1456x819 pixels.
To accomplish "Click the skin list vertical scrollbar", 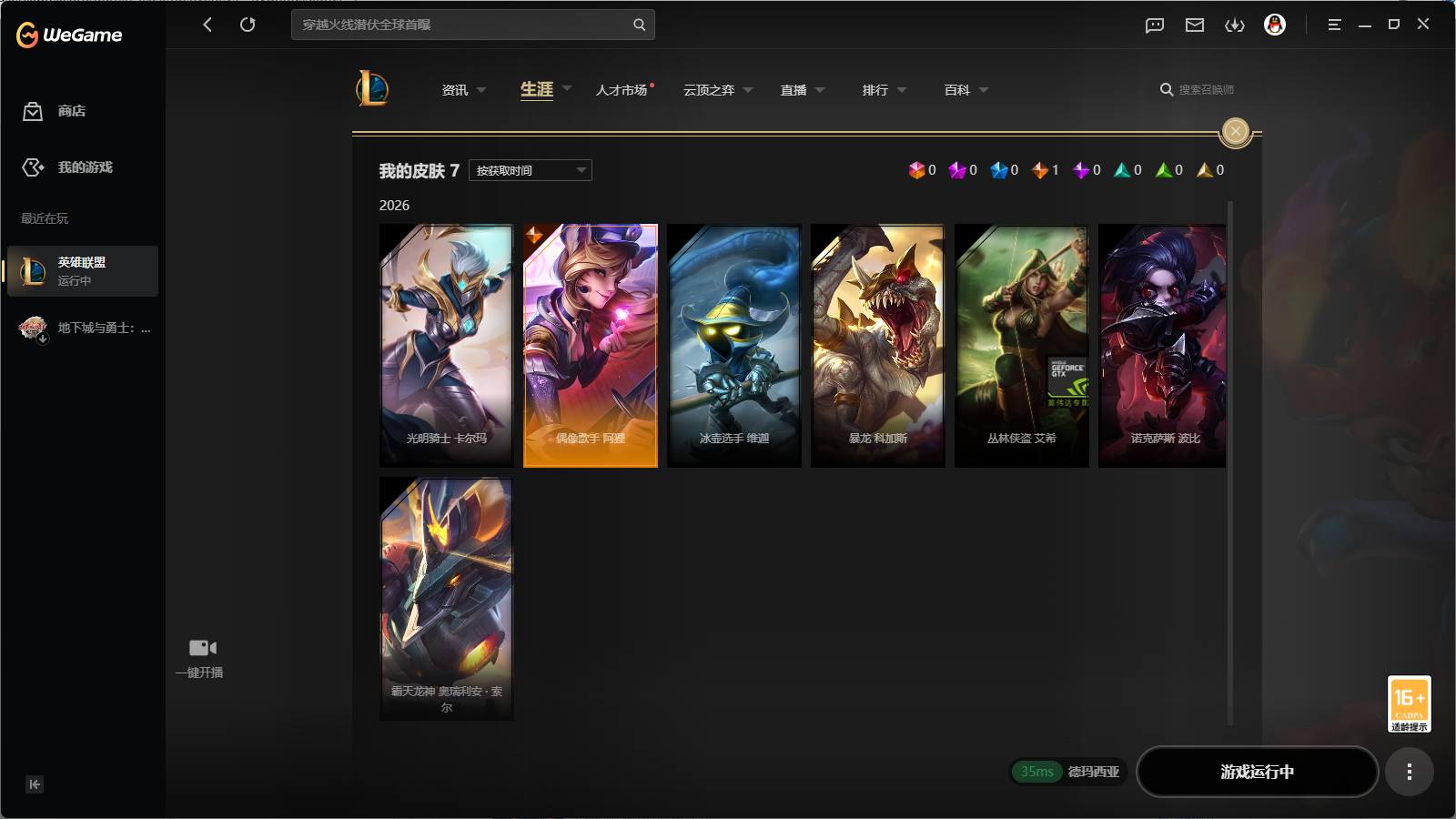I will click(x=1230, y=463).
